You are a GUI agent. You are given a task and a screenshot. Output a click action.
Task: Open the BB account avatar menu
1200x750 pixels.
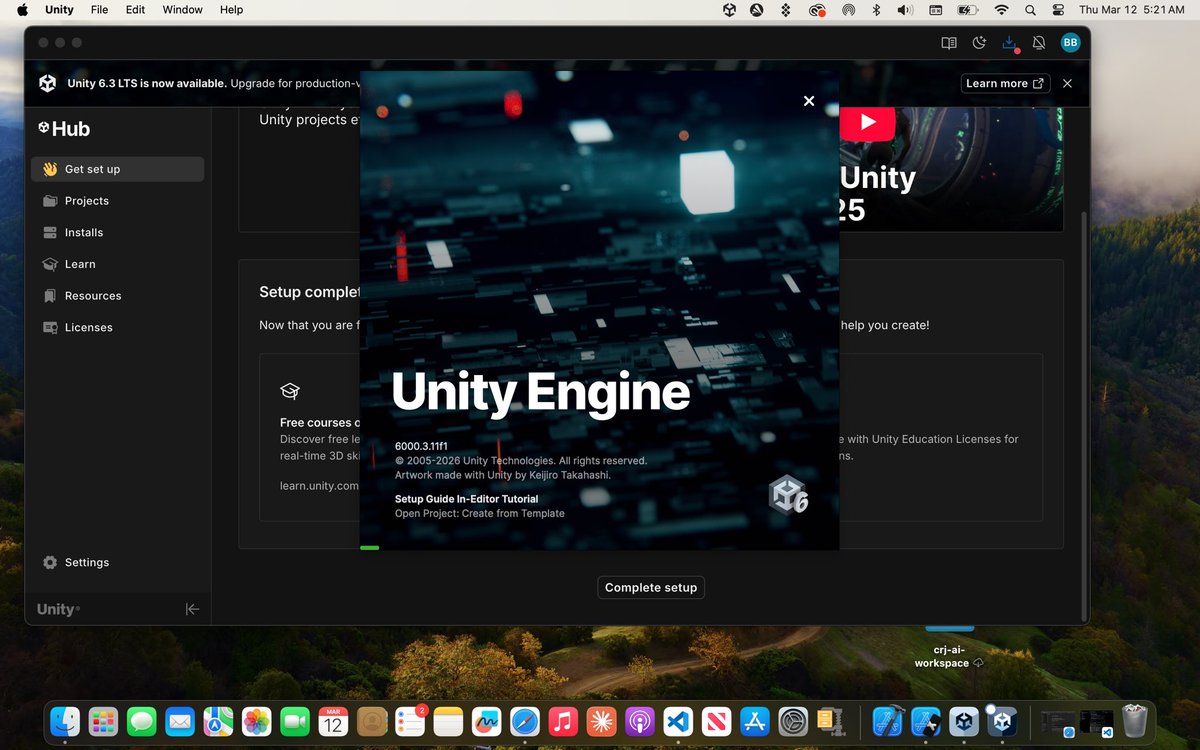point(1070,43)
